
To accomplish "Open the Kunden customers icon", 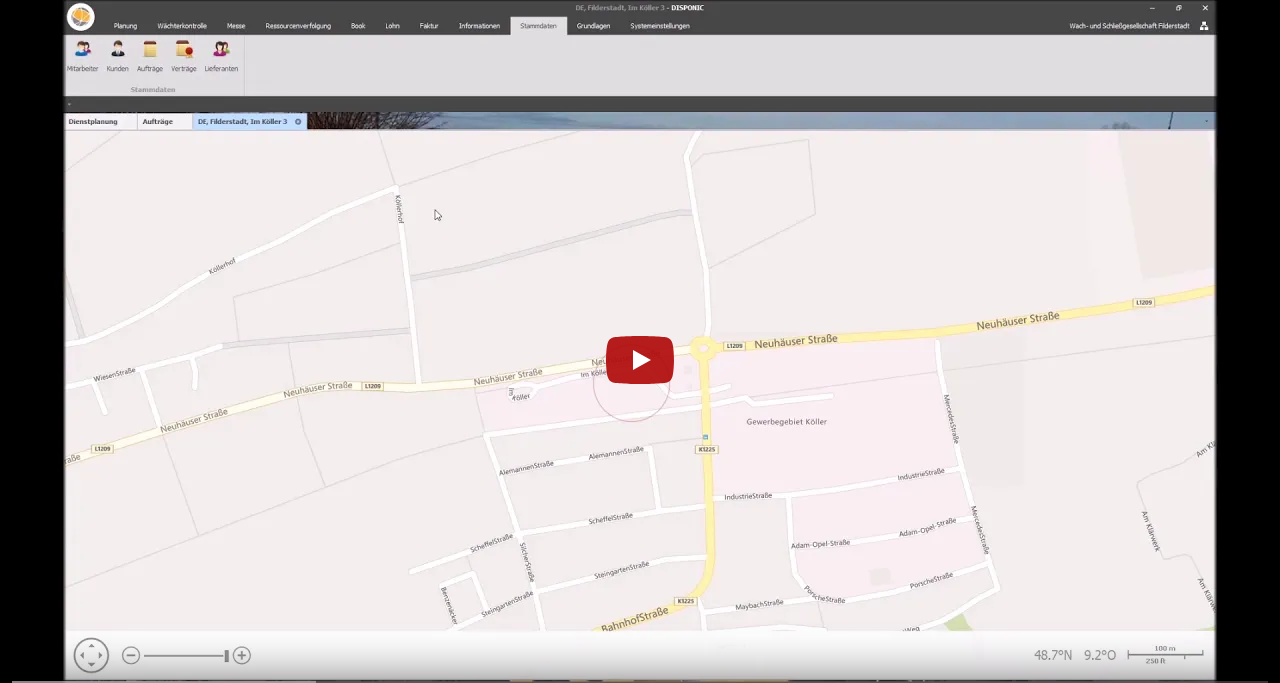I will pyautogui.click(x=117, y=55).
